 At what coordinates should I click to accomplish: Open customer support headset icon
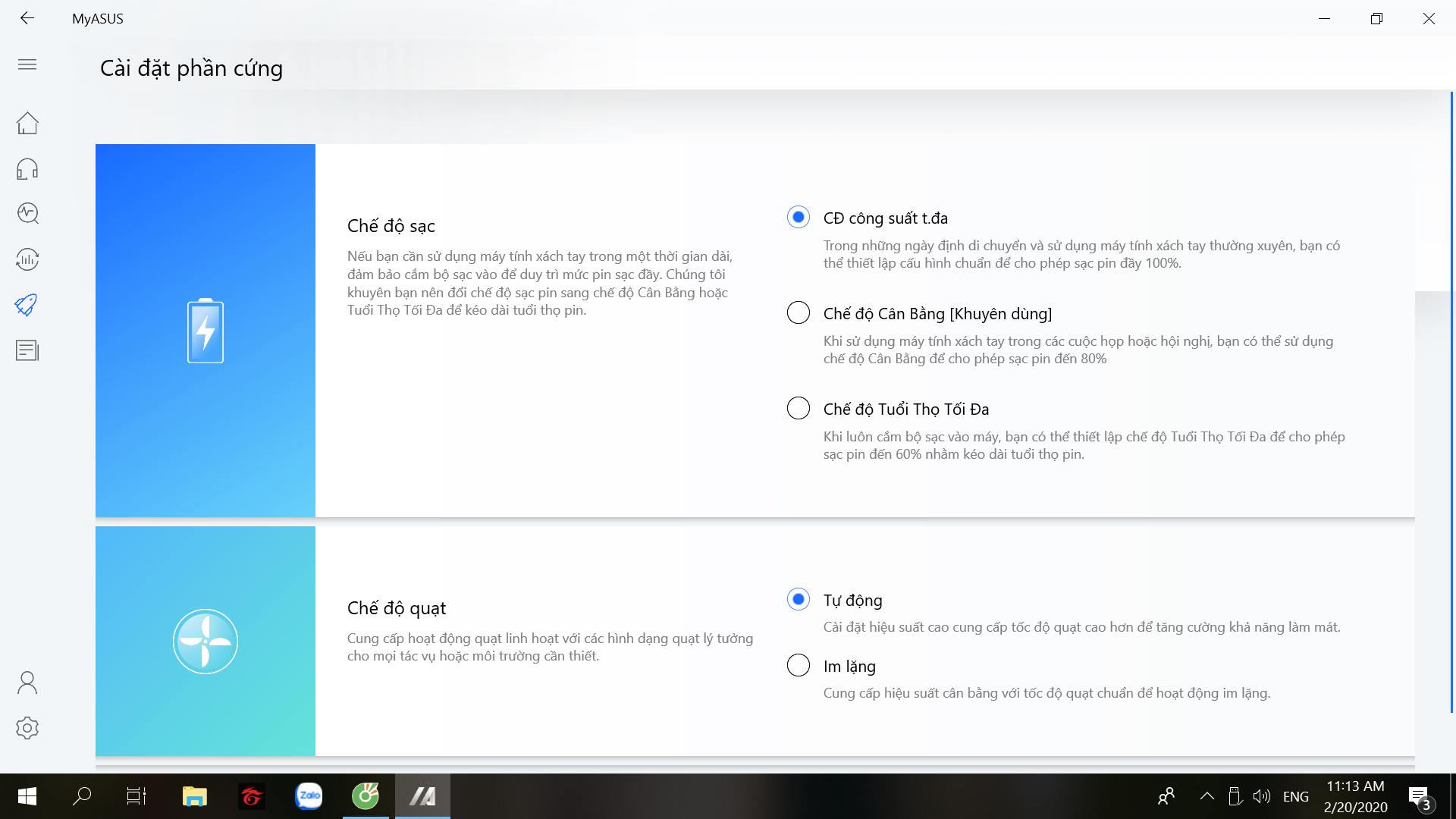pyautogui.click(x=27, y=168)
